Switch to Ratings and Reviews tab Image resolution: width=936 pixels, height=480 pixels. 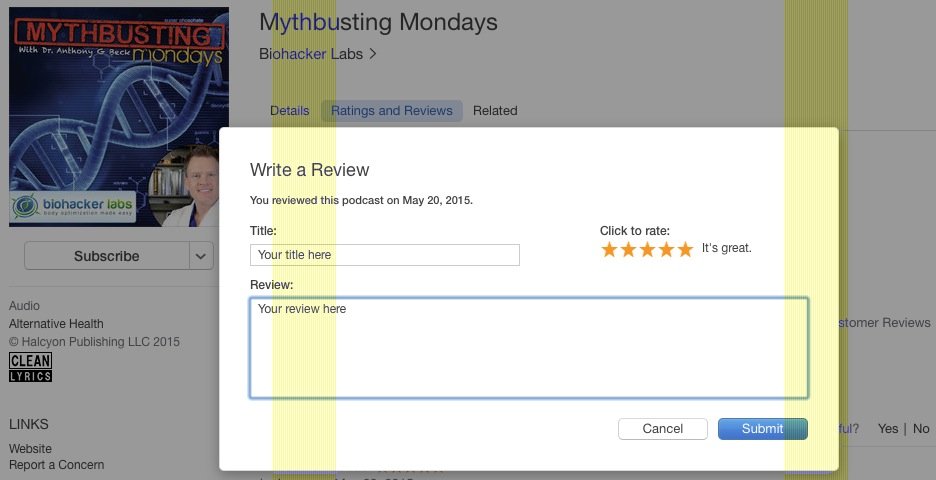392,110
